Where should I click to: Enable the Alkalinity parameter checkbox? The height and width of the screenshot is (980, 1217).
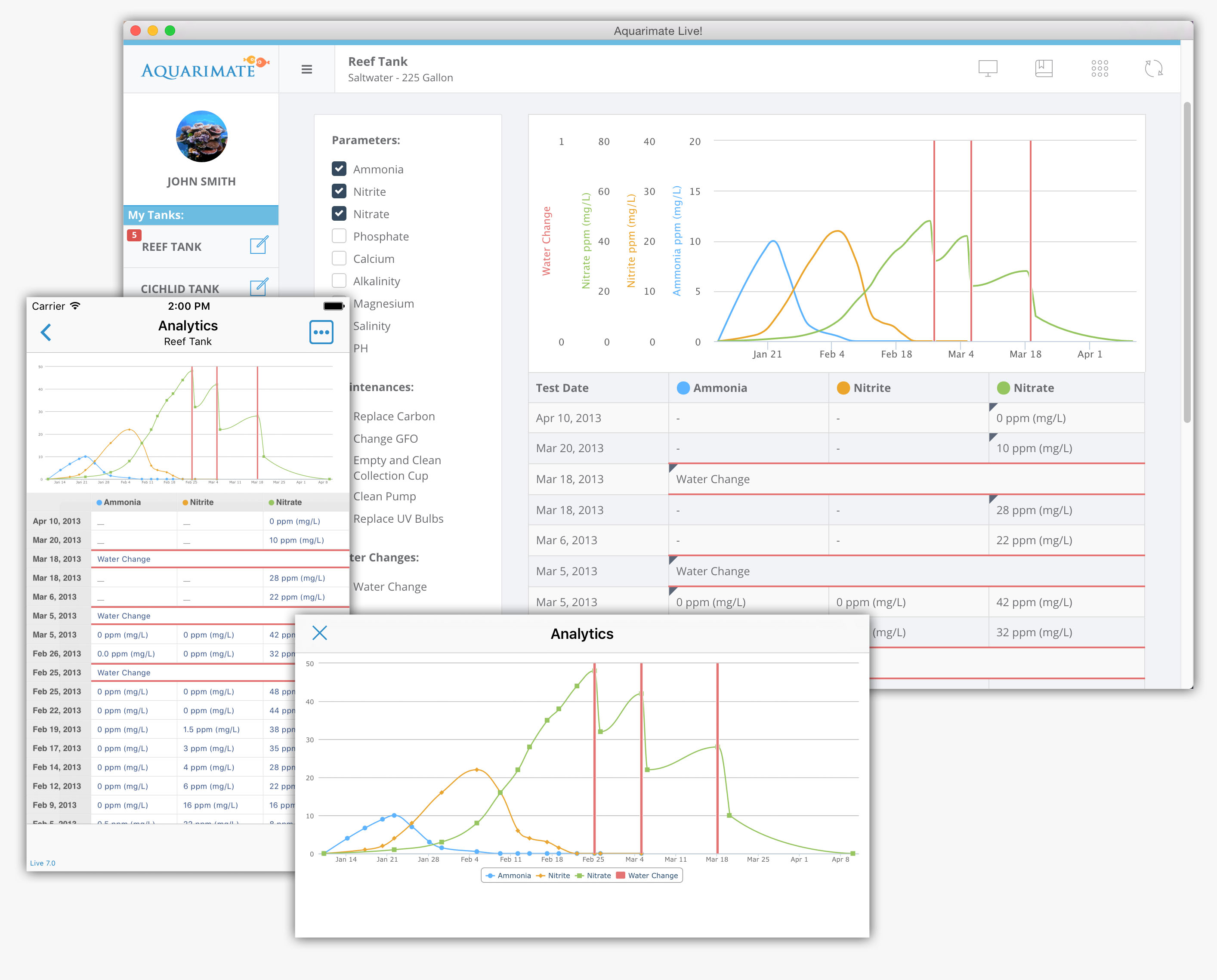(x=339, y=280)
